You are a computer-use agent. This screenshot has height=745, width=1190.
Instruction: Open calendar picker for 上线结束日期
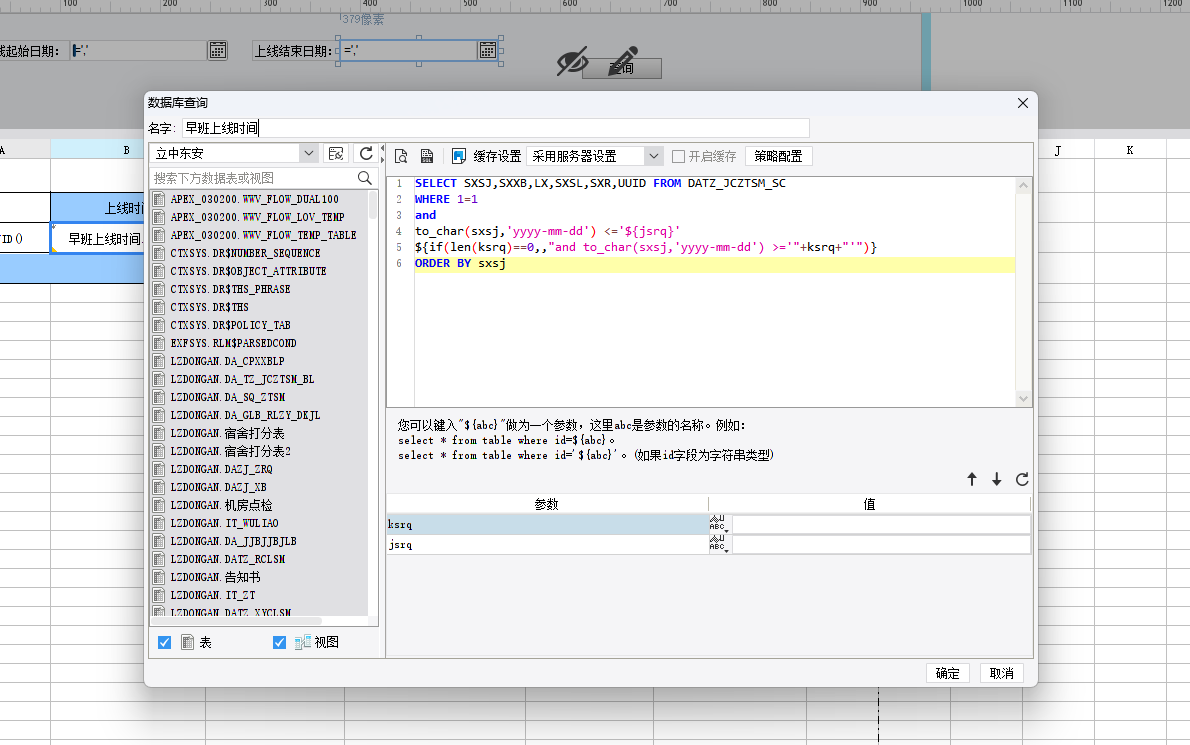[x=487, y=50]
